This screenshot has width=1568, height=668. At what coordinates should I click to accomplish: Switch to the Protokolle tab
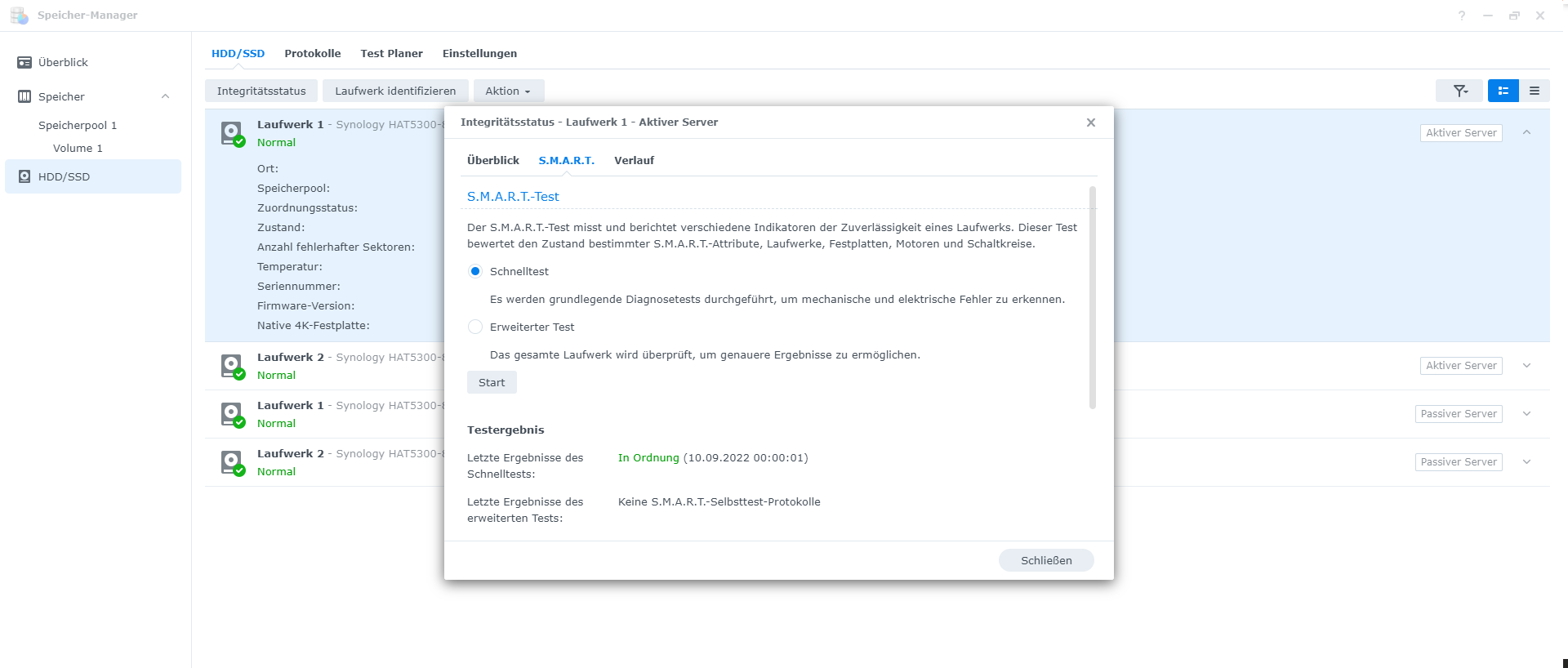[x=313, y=53]
